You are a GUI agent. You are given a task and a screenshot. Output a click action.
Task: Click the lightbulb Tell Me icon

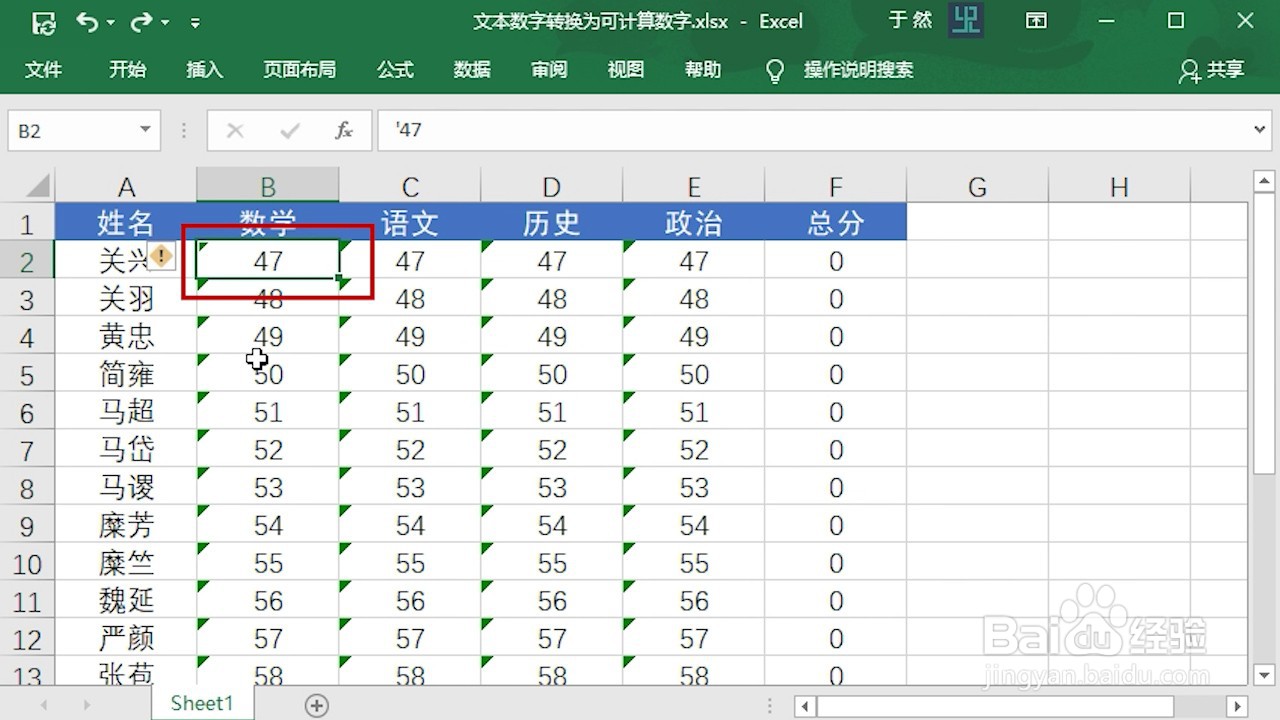(x=775, y=71)
